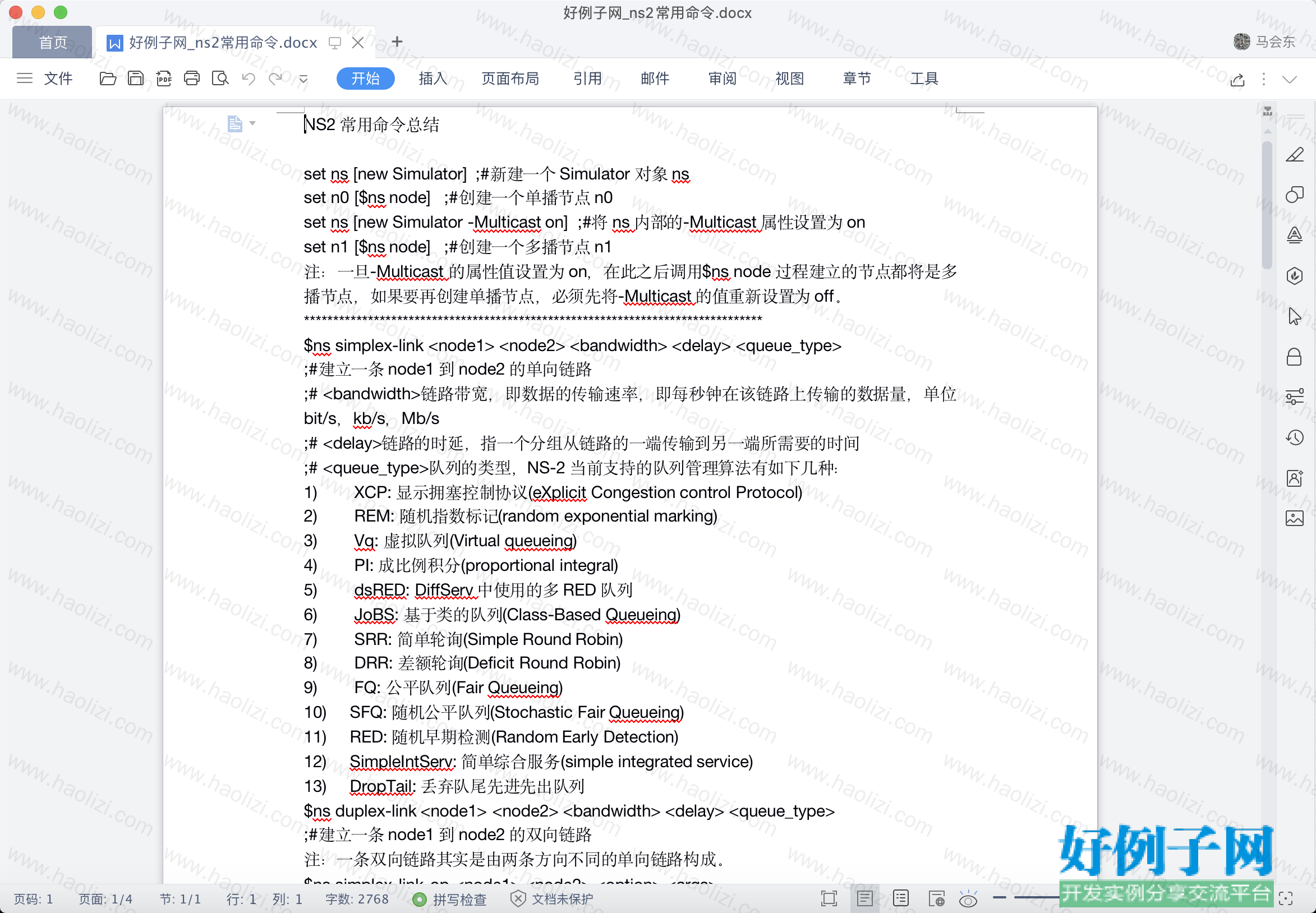Open the 邮件 ribbon tab
Viewport: 1316px width, 913px height.
[x=655, y=79]
